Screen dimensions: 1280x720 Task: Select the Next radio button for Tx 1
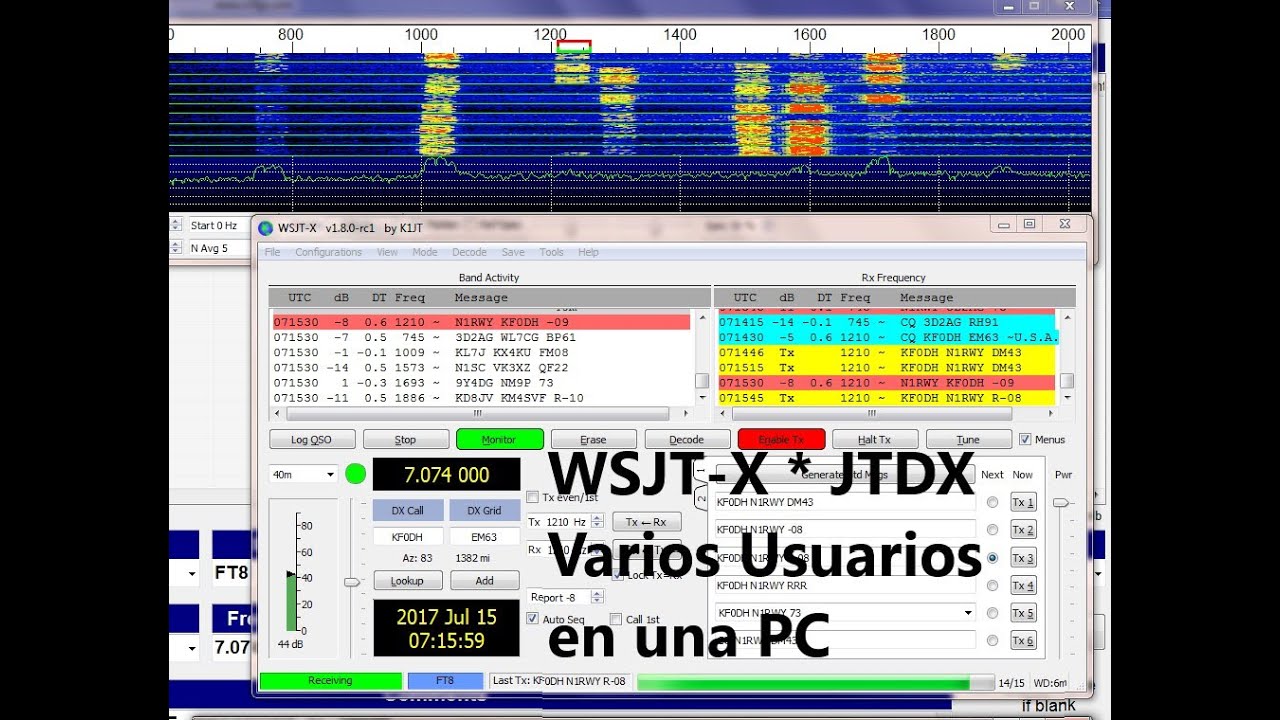(992, 502)
